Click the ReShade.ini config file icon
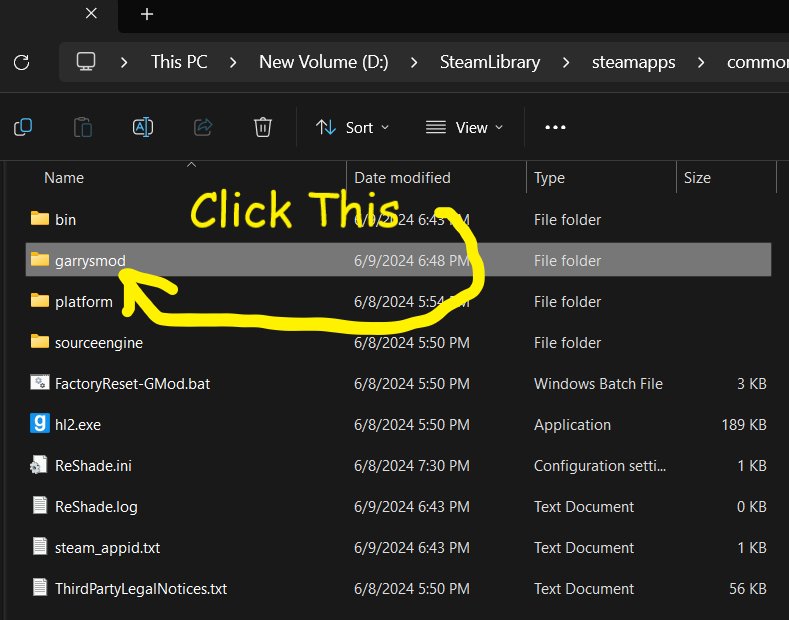The width and height of the screenshot is (789, 620). pos(39,464)
